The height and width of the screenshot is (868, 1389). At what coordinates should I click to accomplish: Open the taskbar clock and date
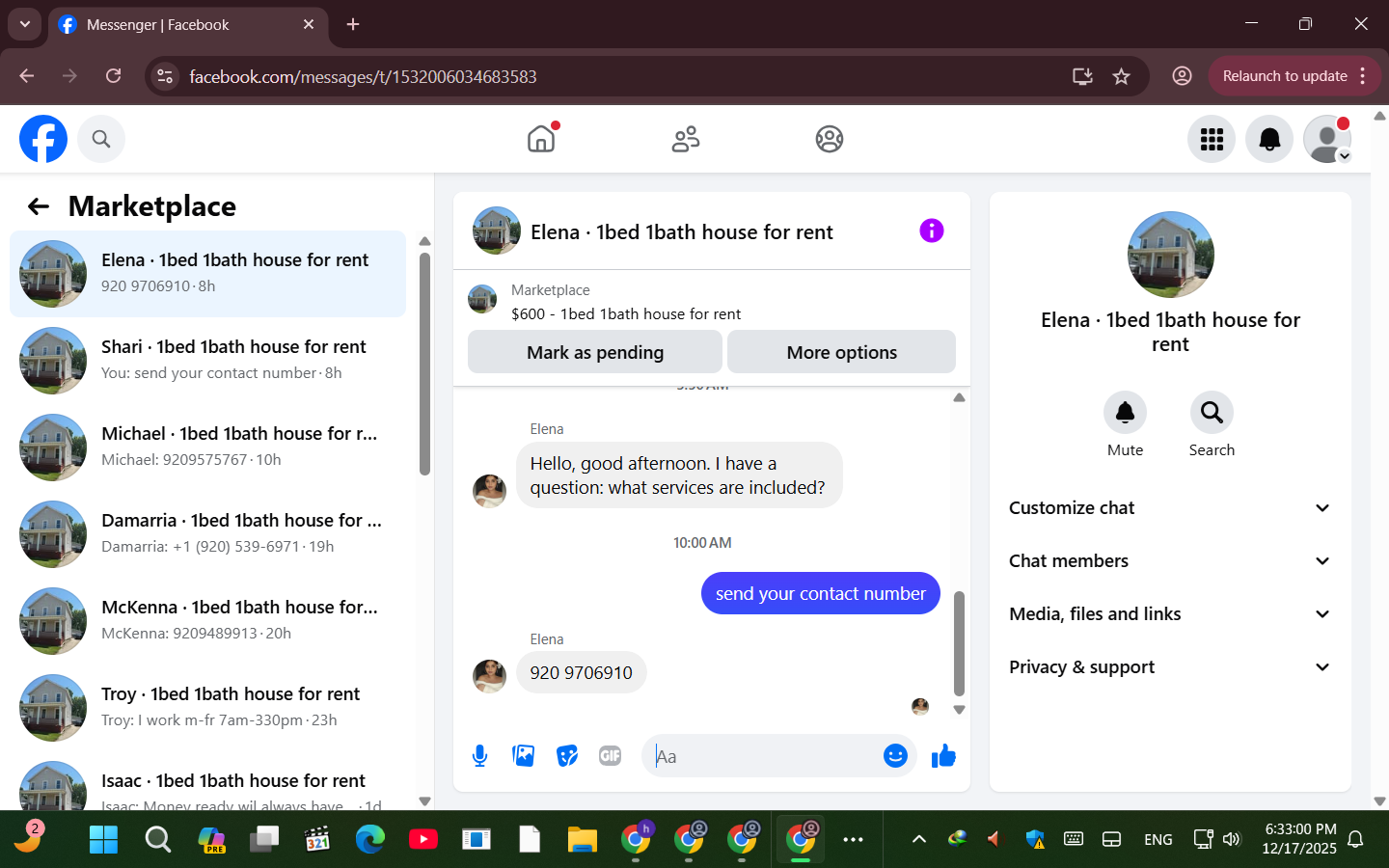1299,839
